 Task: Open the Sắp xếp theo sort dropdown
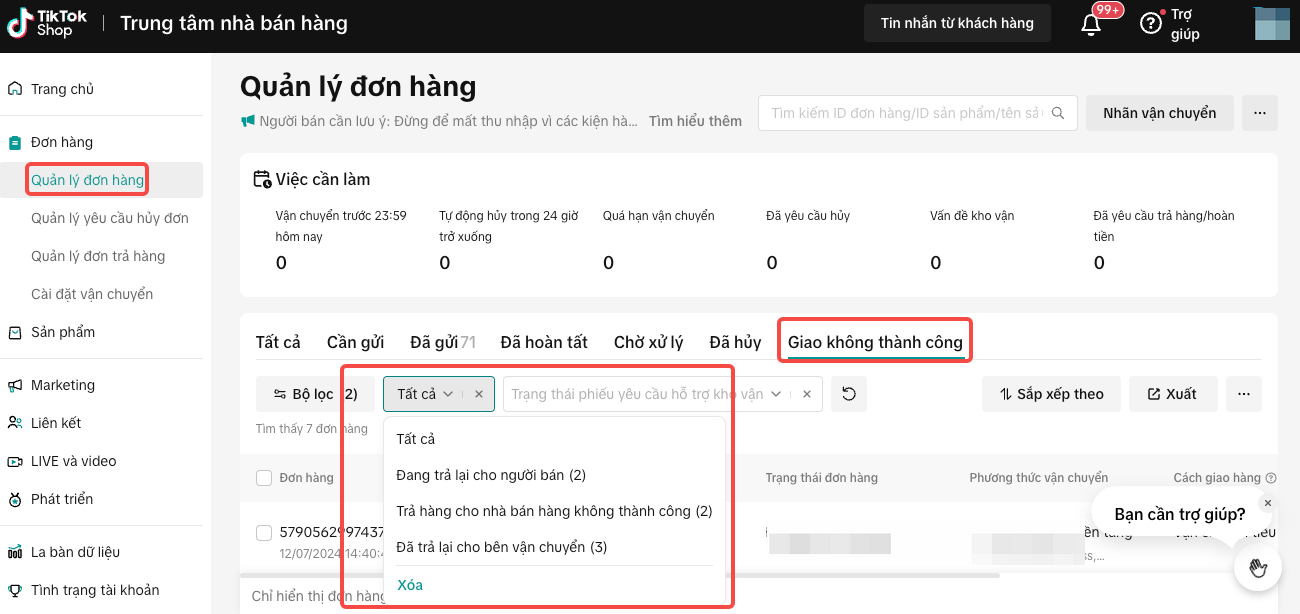(1051, 394)
